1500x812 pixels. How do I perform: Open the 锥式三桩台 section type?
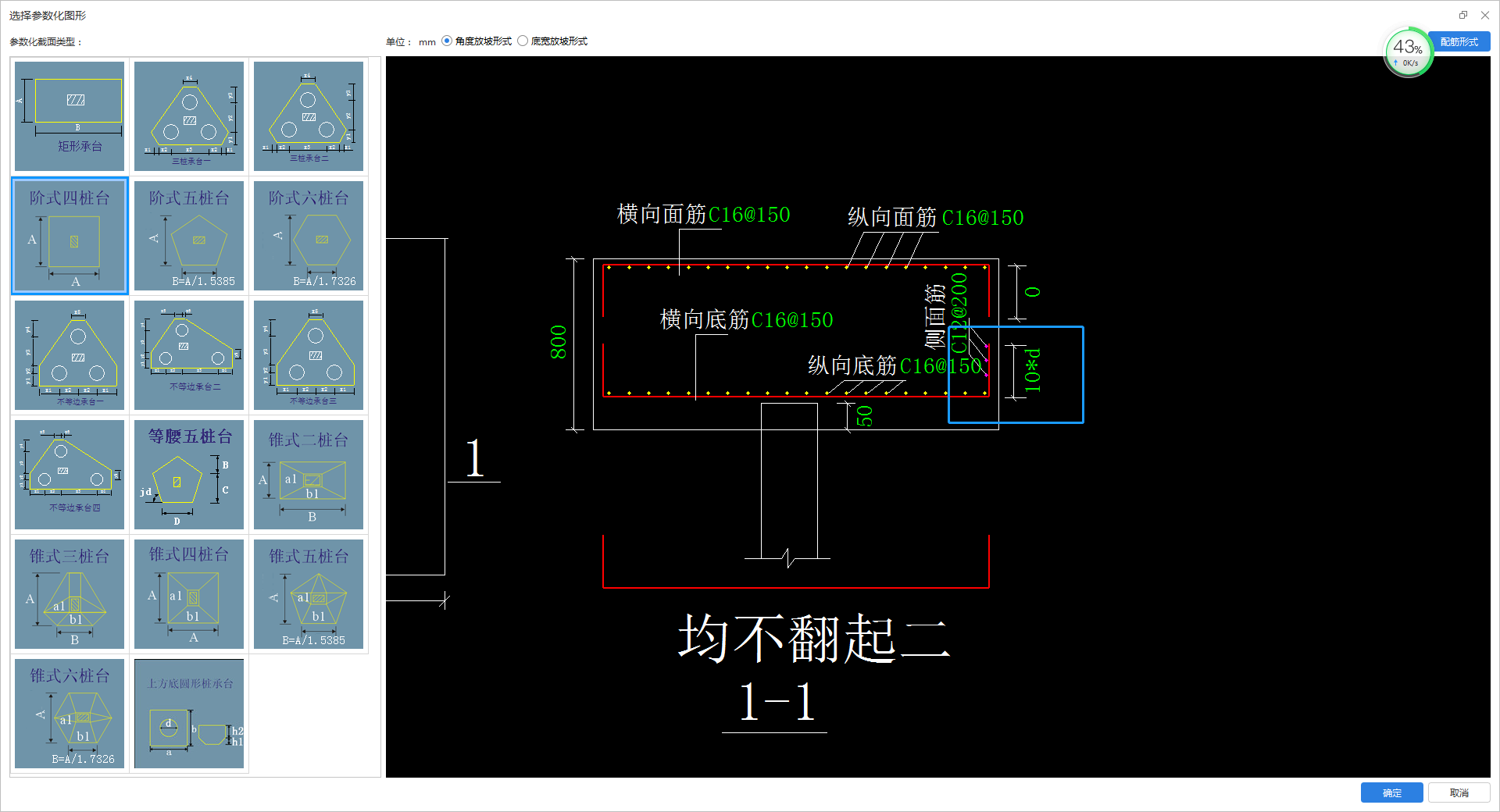point(70,594)
